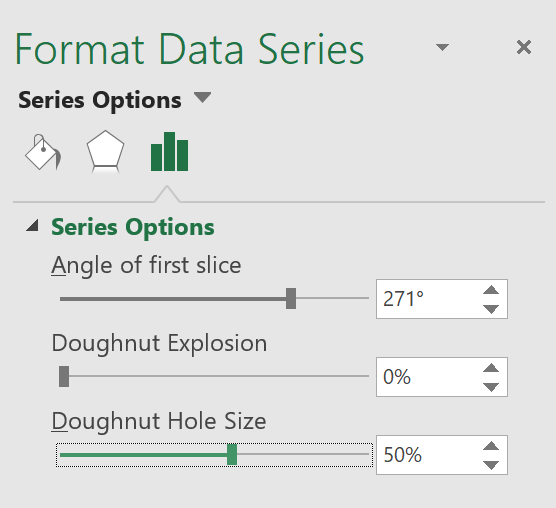Decrease the angle of first slice value
556x508 pixels.
click(x=491, y=309)
